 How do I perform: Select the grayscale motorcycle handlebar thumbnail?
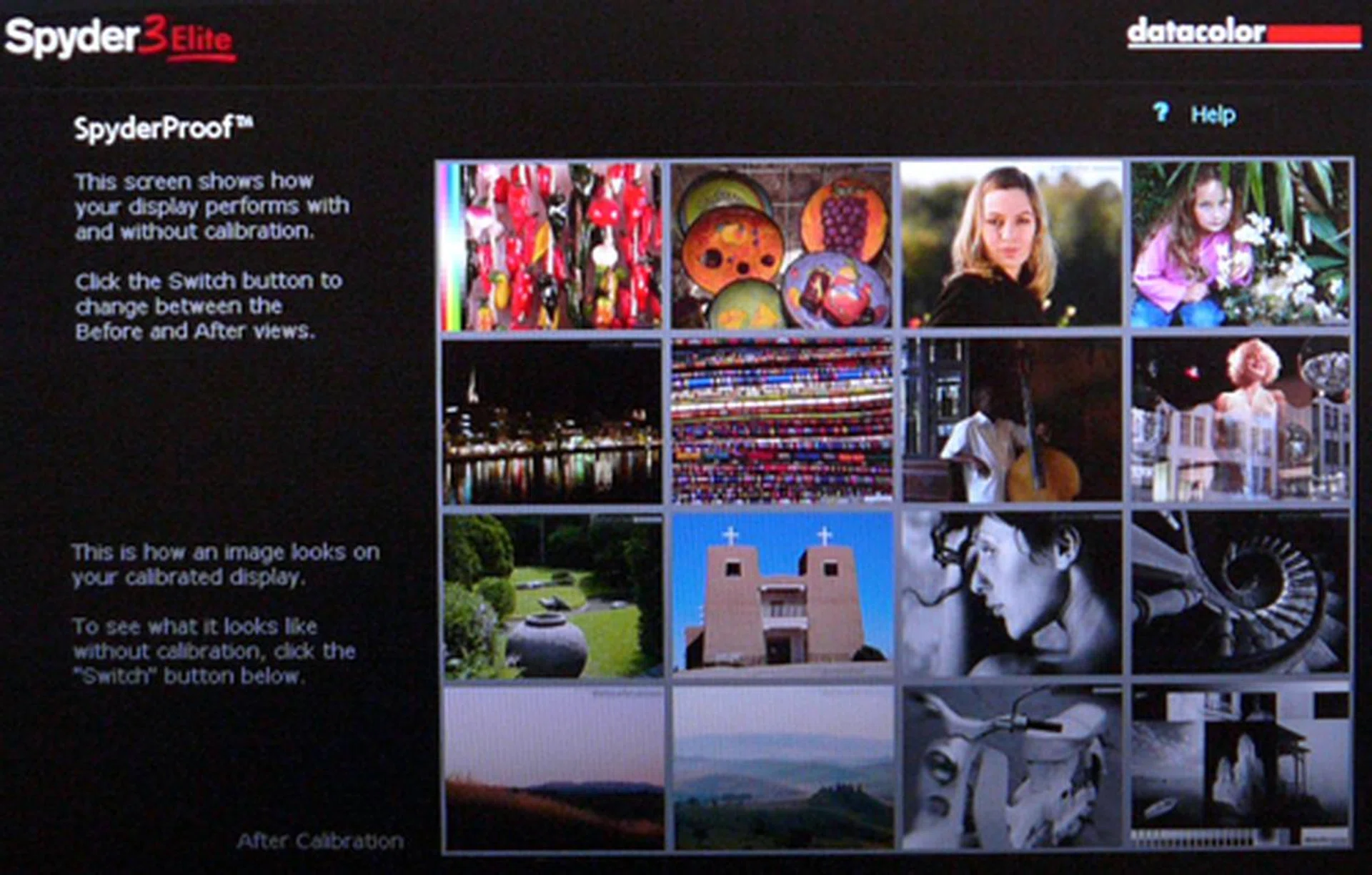coord(1010,768)
